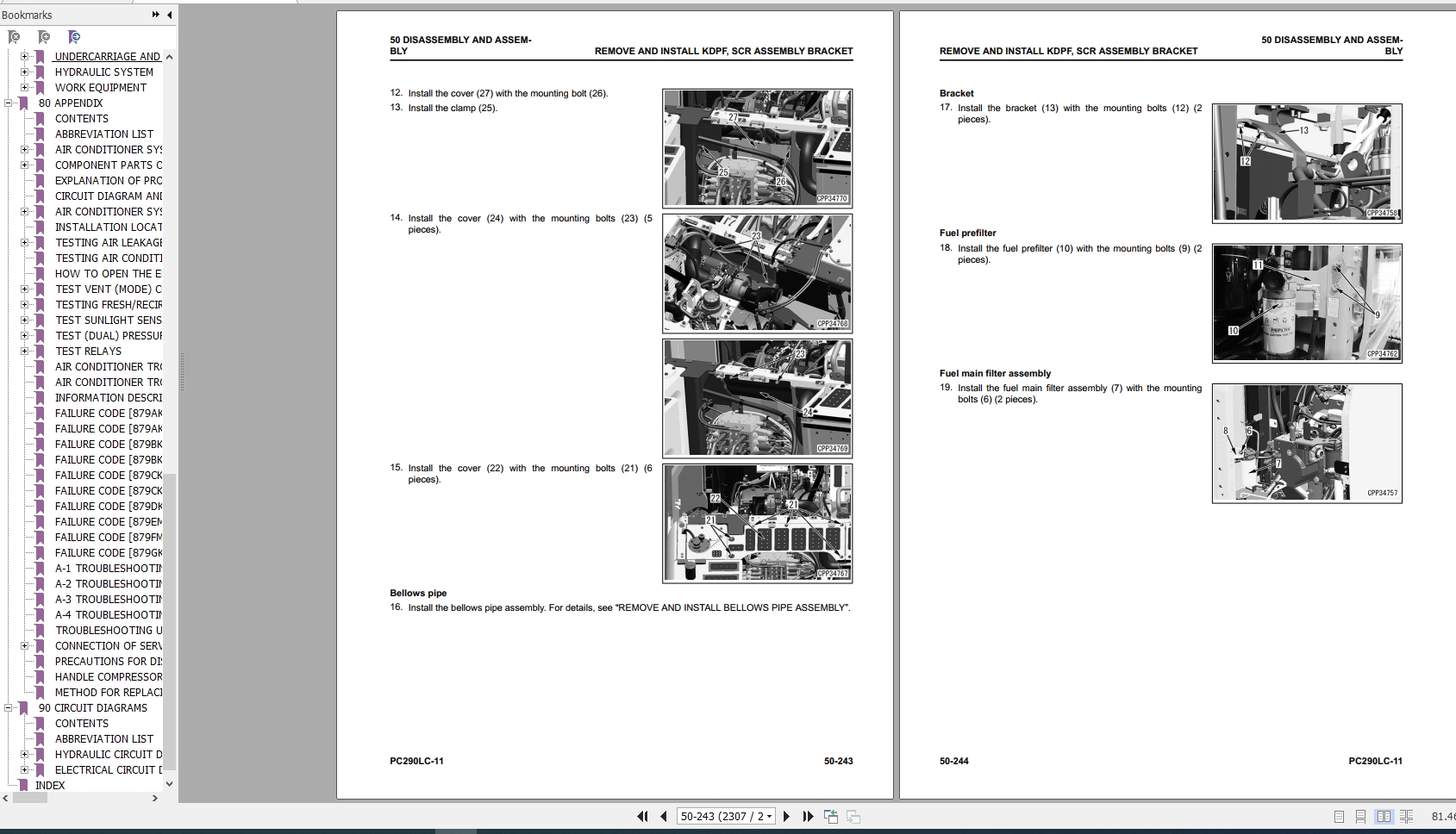Click bookmarks panel scroll-down arrow
Image resolution: width=1456 pixels, height=834 pixels.
tap(169, 784)
